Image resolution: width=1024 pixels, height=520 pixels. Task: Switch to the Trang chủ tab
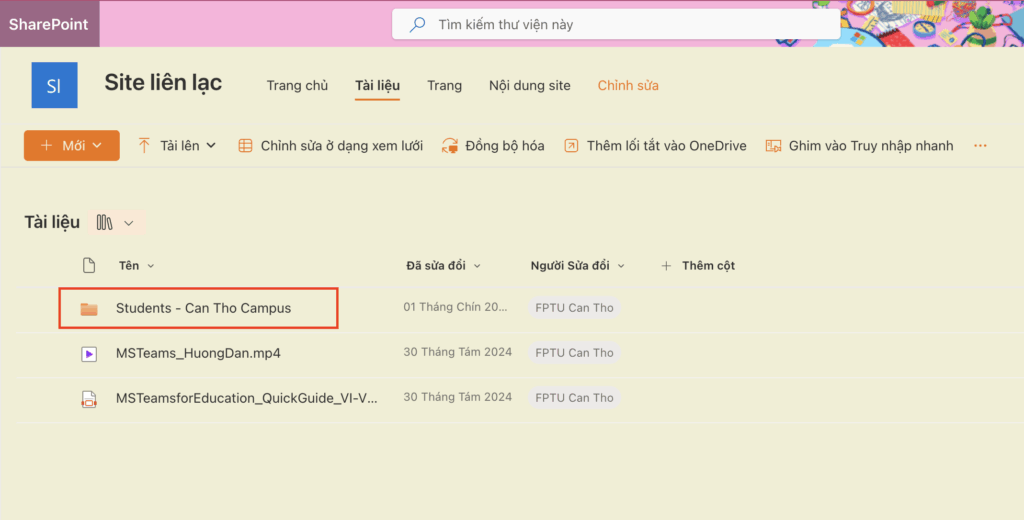click(297, 85)
